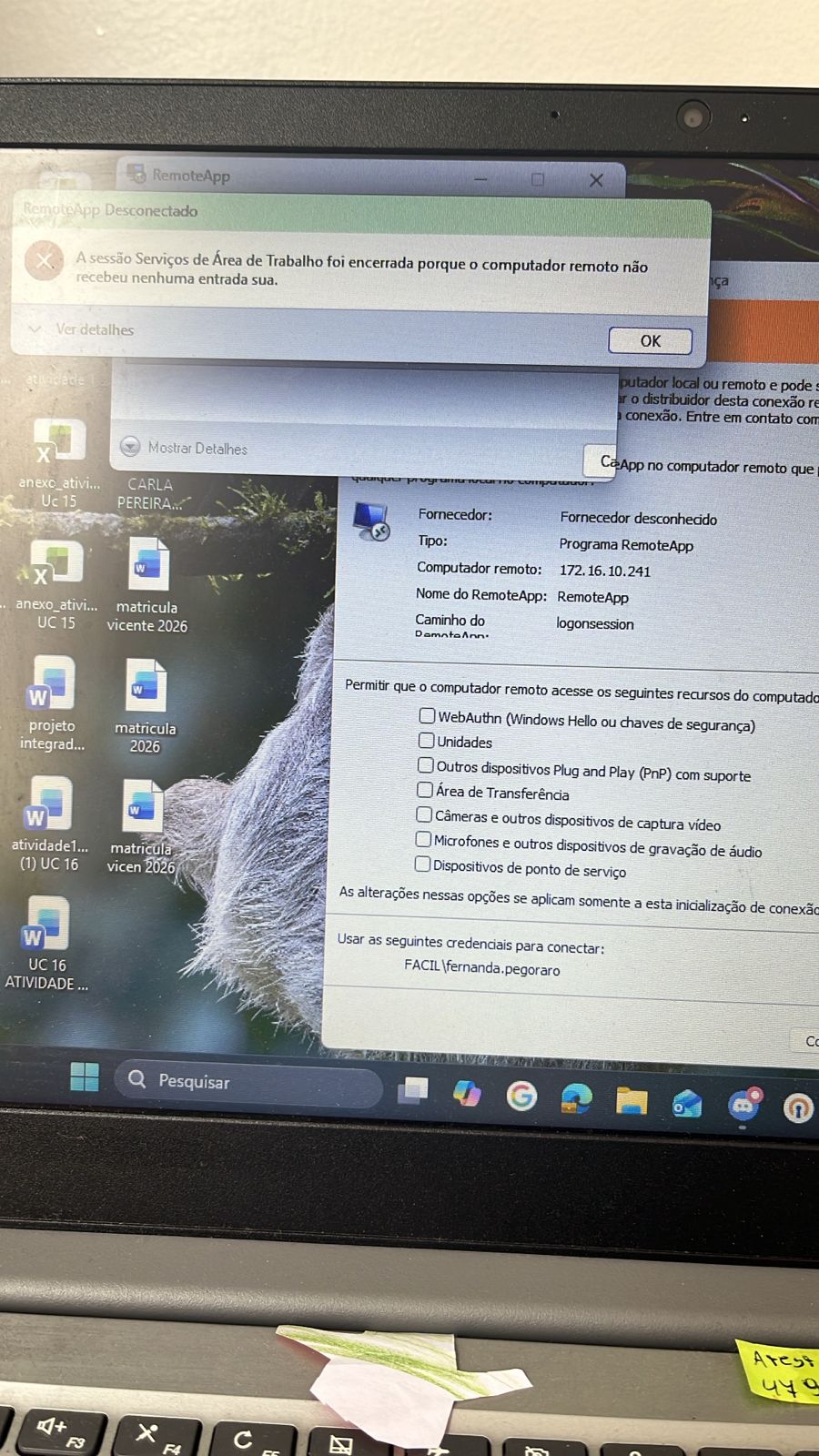Image resolution: width=819 pixels, height=1456 pixels.
Task: Click OK in the RemoteApp Desconectado dialog
Action: coord(650,340)
